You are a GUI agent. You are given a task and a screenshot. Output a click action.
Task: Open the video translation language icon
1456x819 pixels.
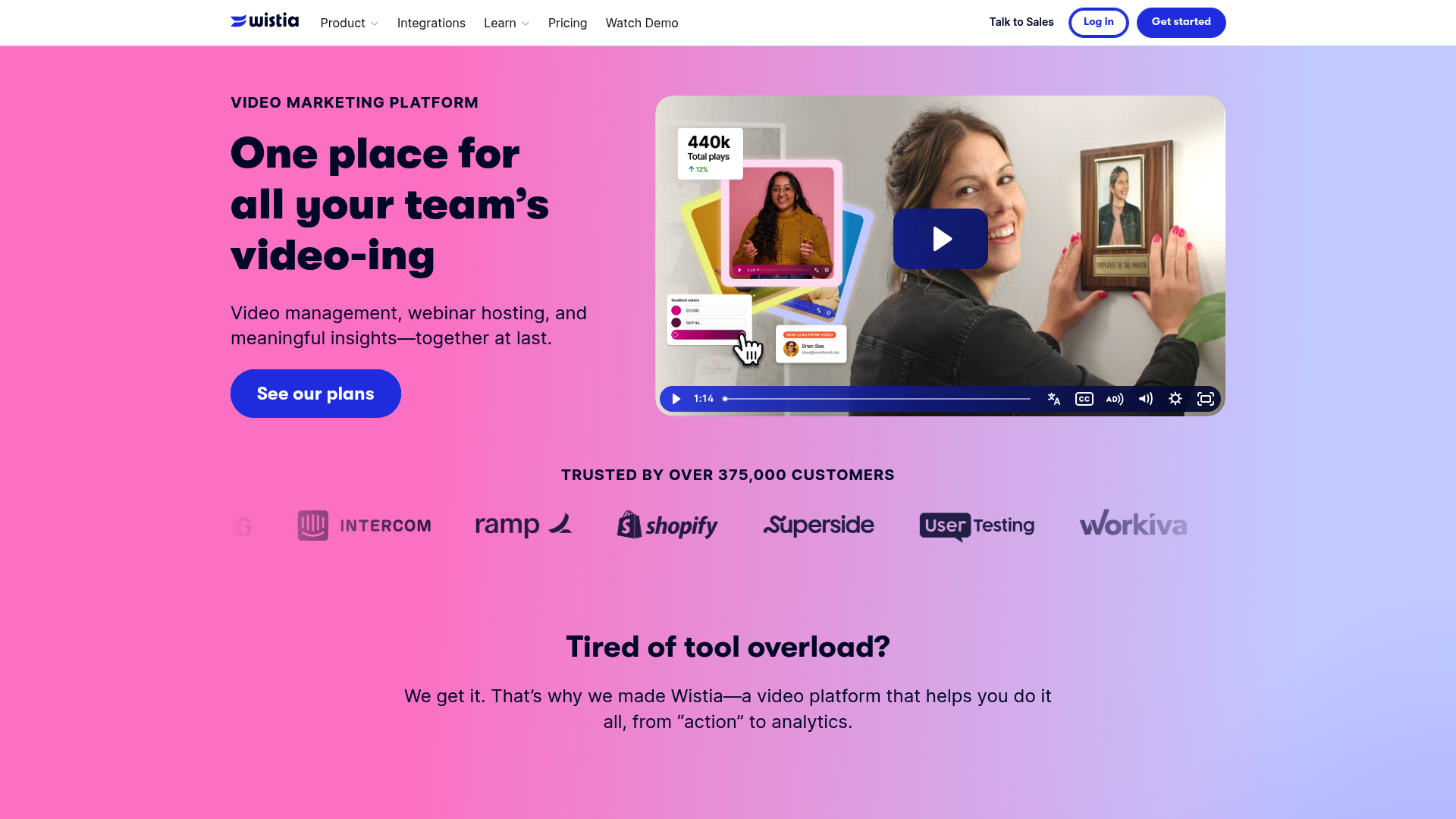pyautogui.click(x=1054, y=399)
